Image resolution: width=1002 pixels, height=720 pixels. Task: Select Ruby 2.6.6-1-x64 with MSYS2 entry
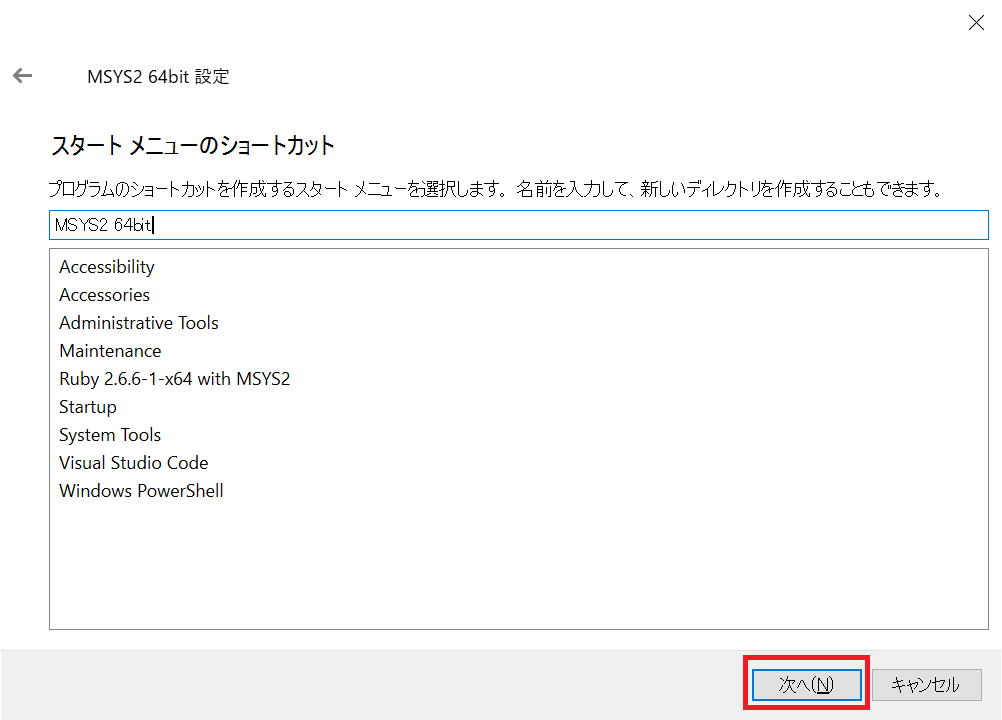click(174, 379)
